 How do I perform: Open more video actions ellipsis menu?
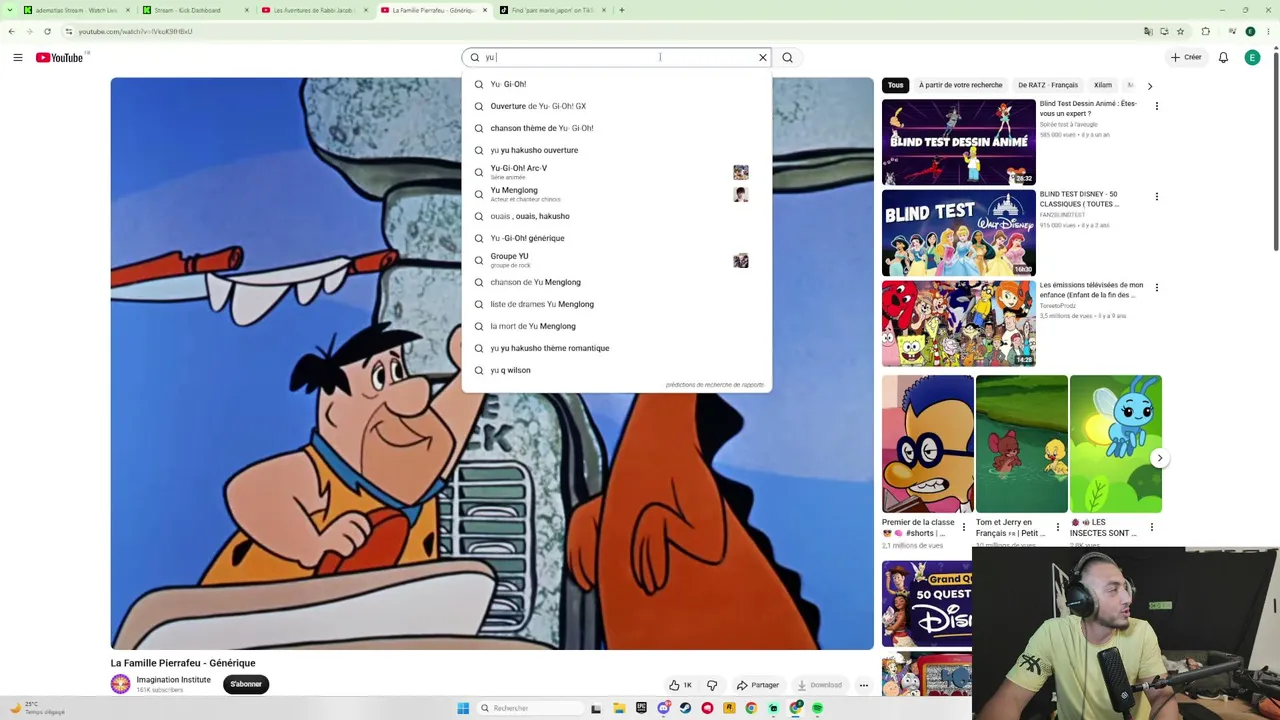click(864, 685)
